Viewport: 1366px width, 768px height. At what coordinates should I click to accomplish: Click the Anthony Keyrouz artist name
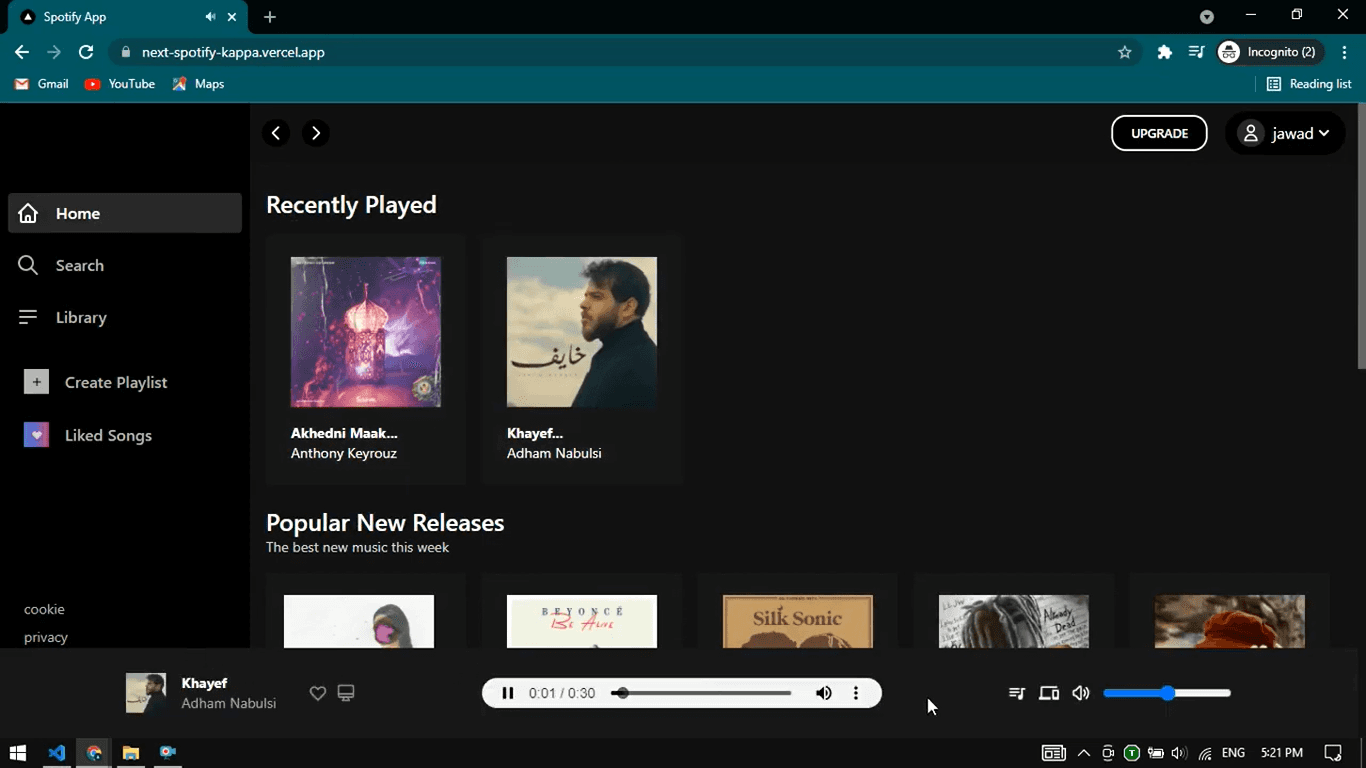click(x=344, y=453)
